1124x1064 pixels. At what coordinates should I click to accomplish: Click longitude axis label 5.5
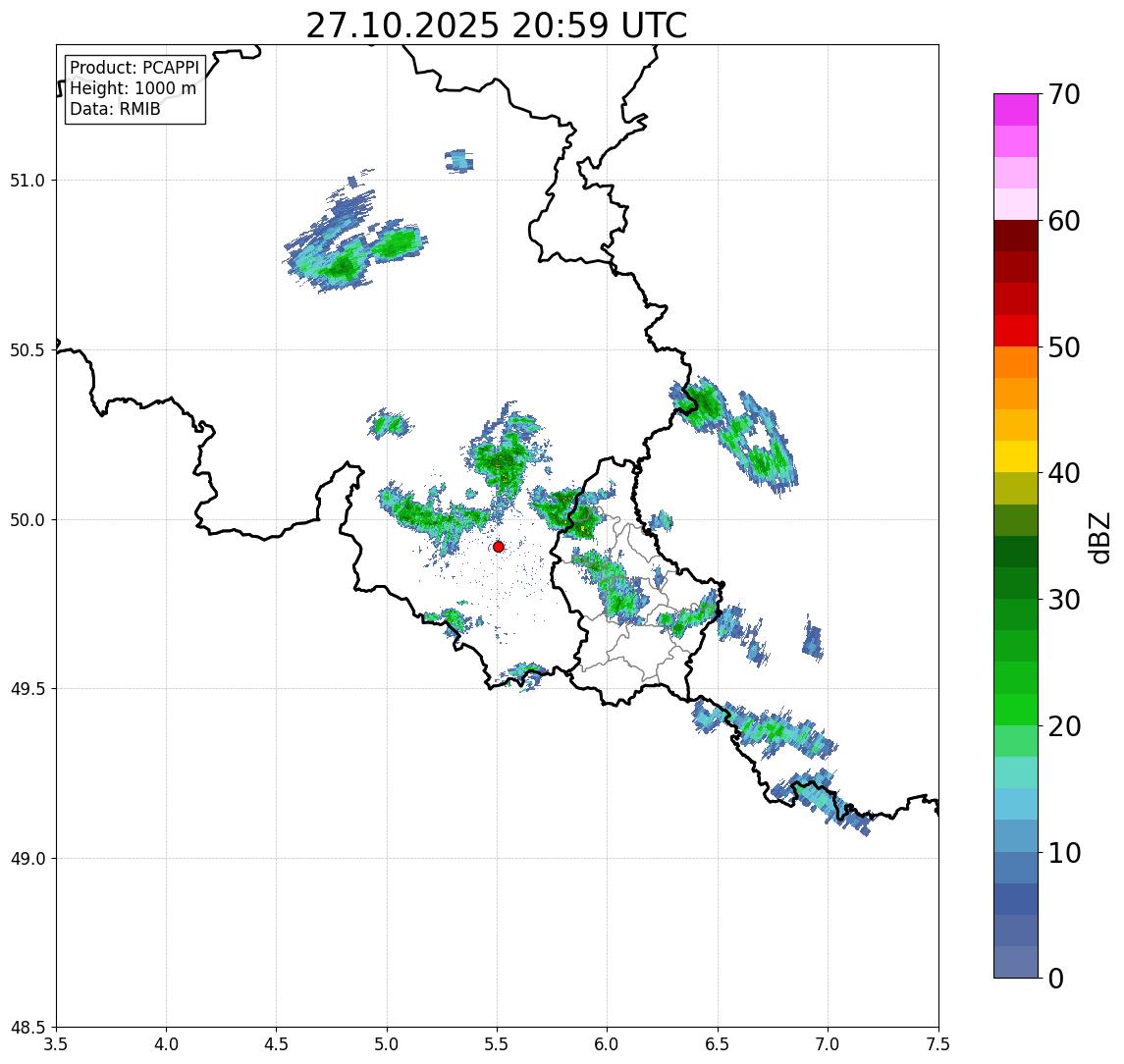(x=498, y=1044)
